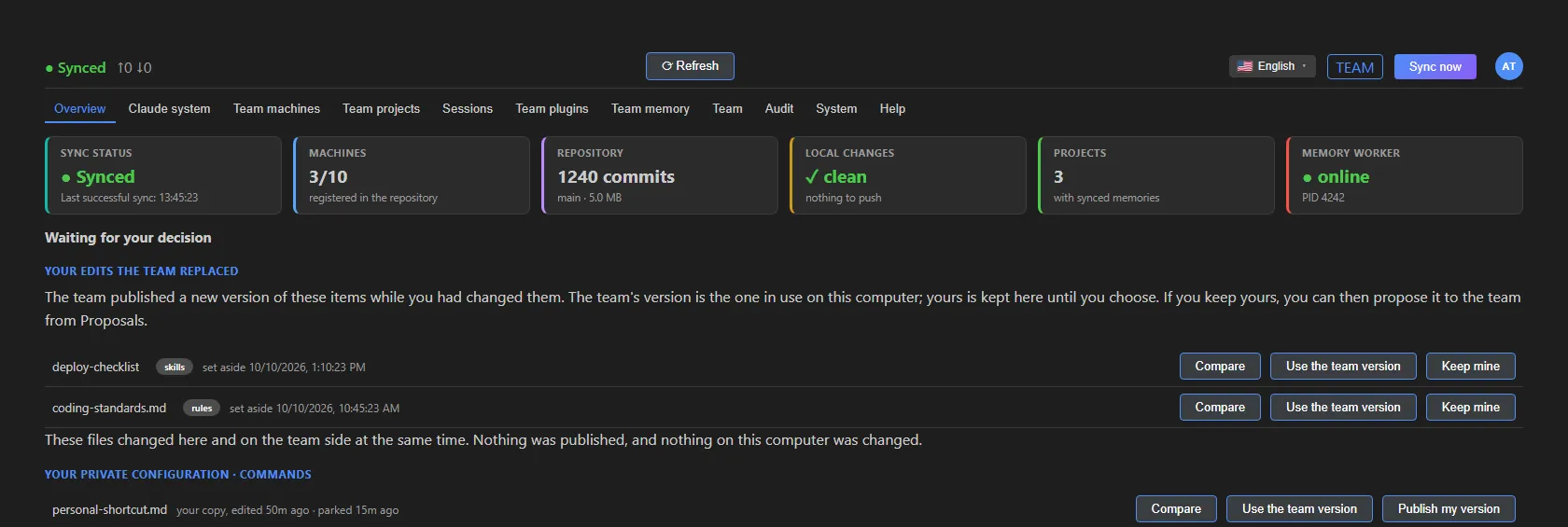Image resolution: width=1568 pixels, height=527 pixels.
Task: Switch to the Team memory tab
Action: 651,109
